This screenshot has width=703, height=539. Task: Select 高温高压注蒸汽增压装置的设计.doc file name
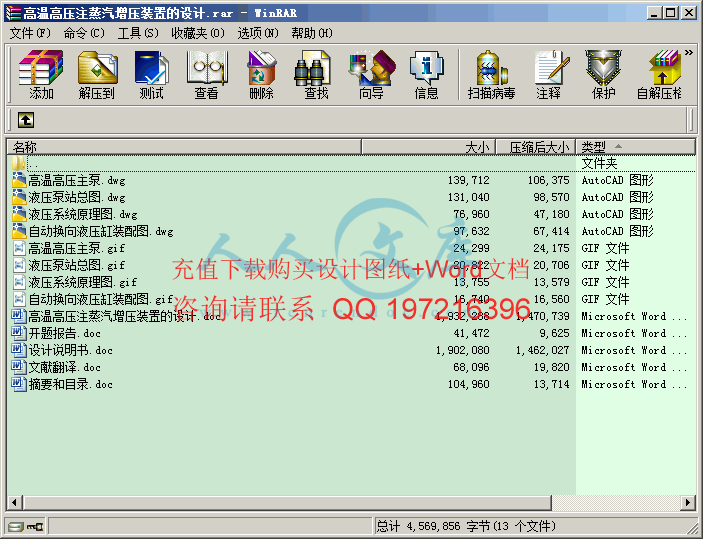125,317
